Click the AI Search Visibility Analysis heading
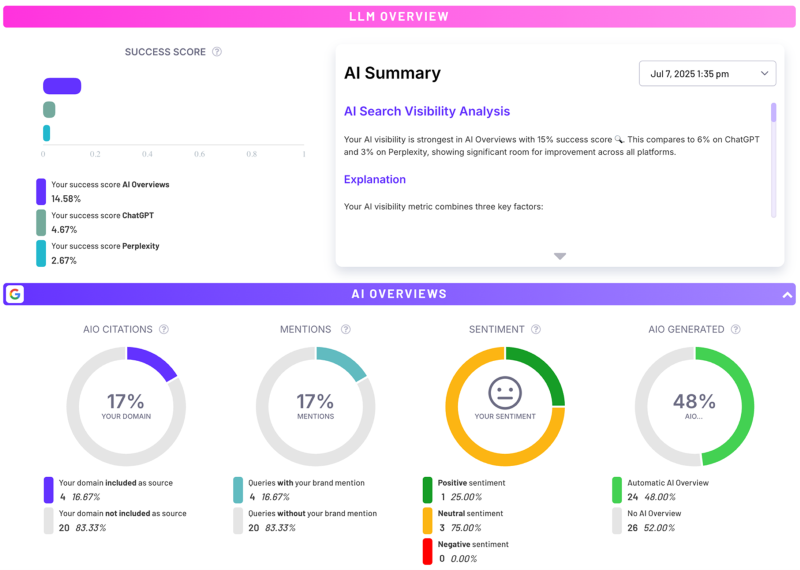This screenshot has width=800, height=570. pos(427,111)
